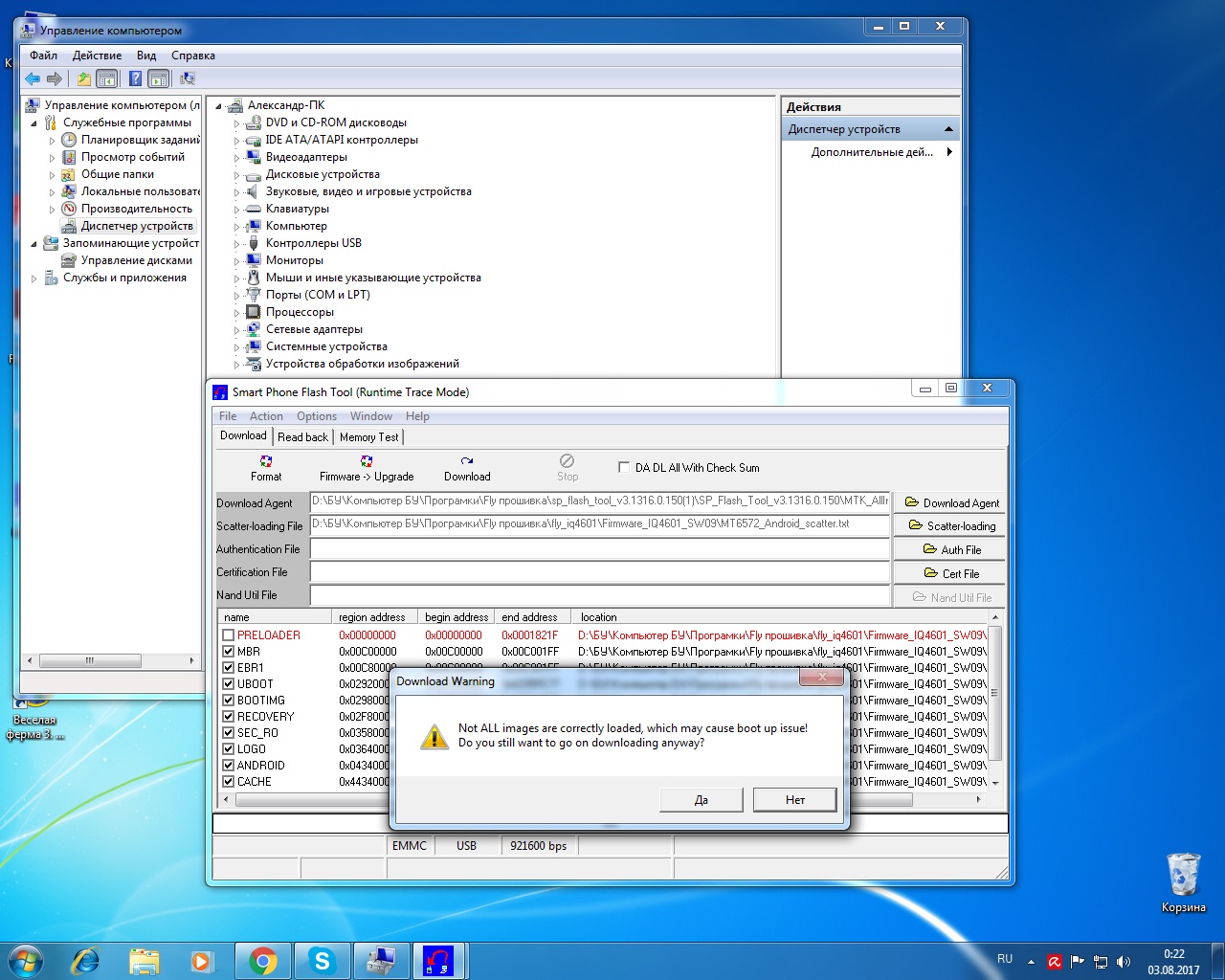Check the PRELOADER partition checkbox
The image size is (1225, 980).
click(x=229, y=635)
